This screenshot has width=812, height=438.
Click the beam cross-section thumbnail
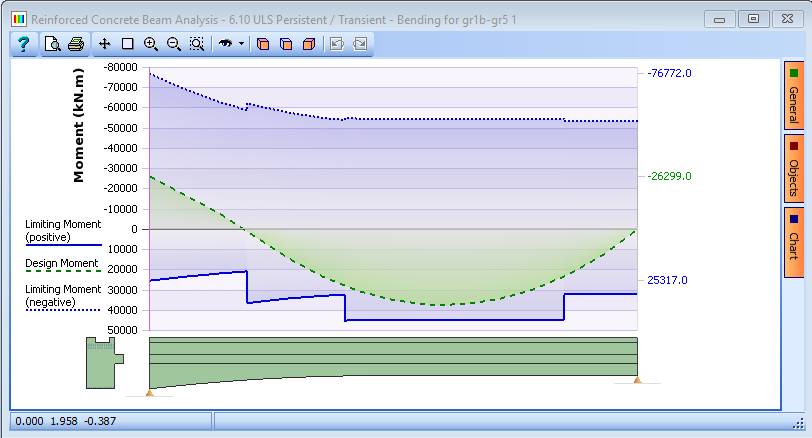coord(105,362)
